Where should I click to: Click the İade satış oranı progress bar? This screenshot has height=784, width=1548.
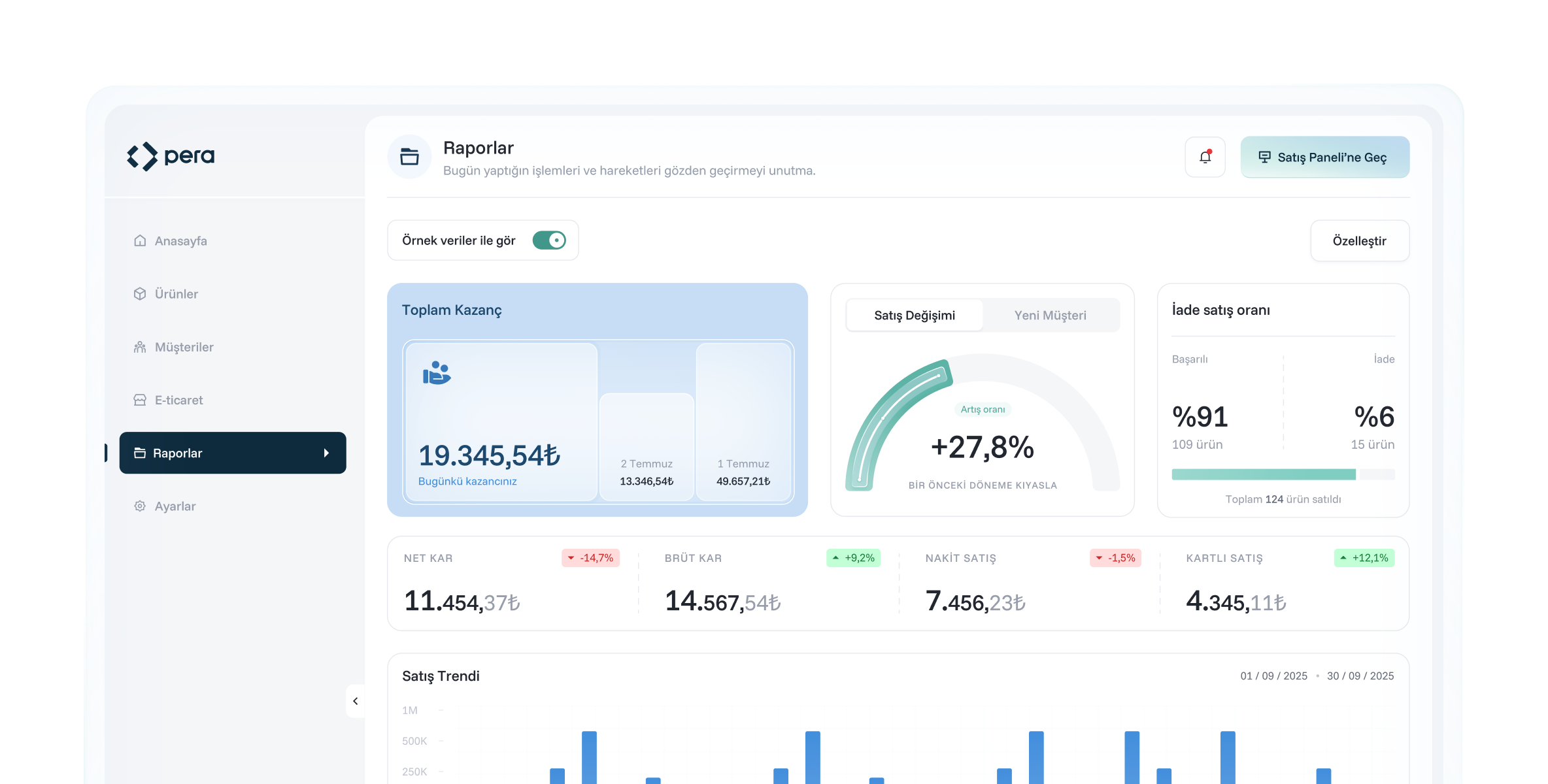pyautogui.click(x=1283, y=474)
